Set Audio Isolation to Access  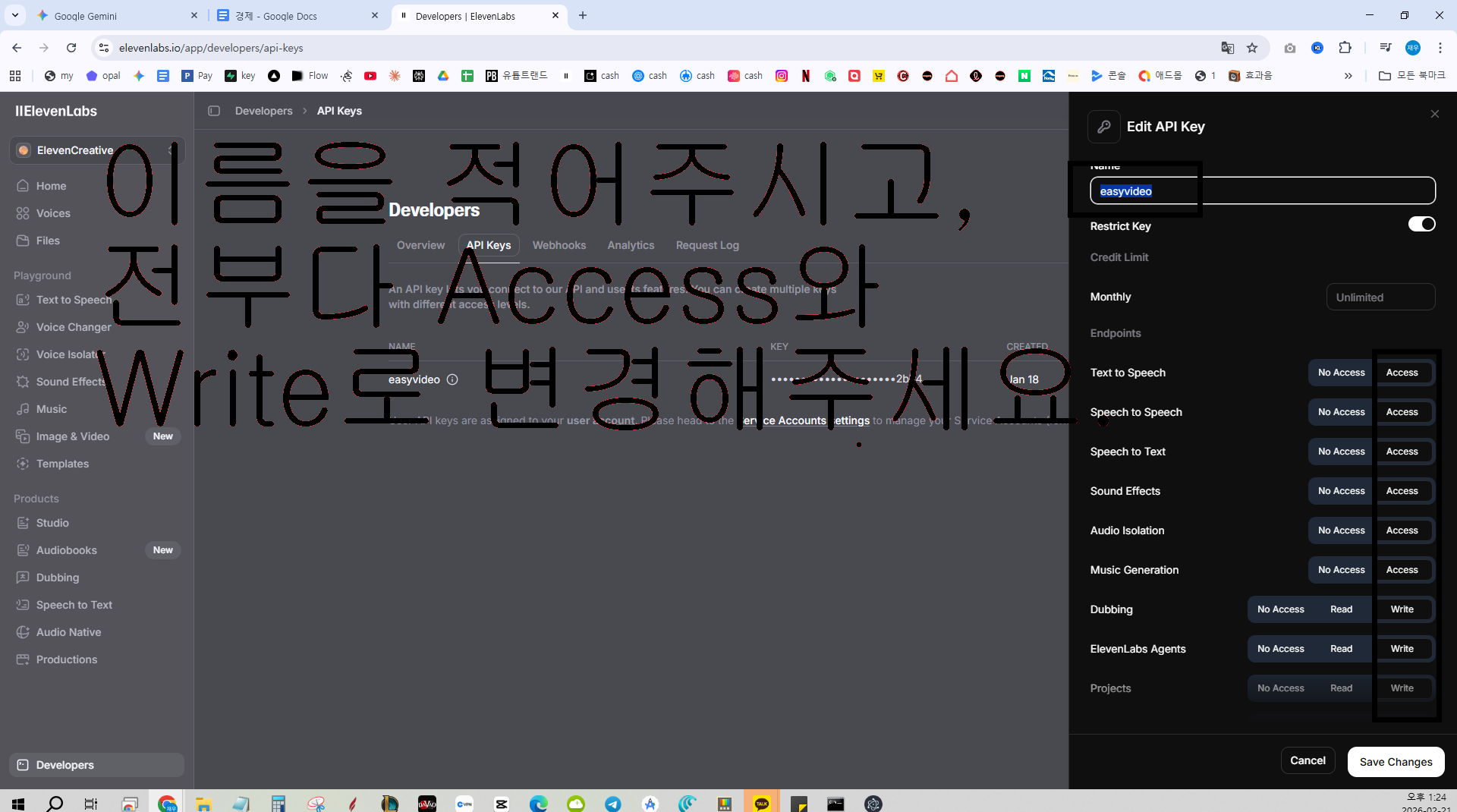(x=1402, y=530)
